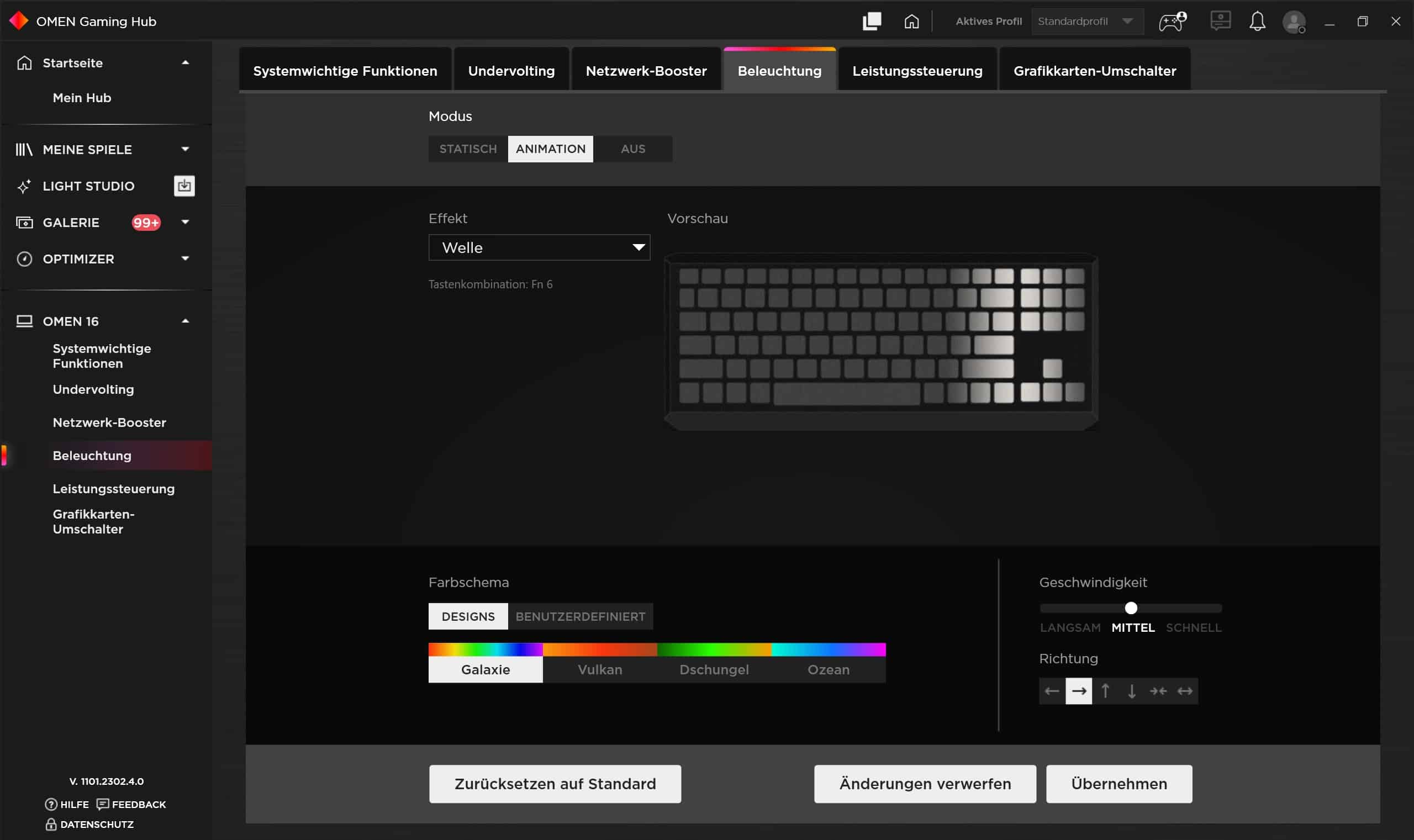
Task: Select the inward converging direction arrows
Action: (1158, 691)
